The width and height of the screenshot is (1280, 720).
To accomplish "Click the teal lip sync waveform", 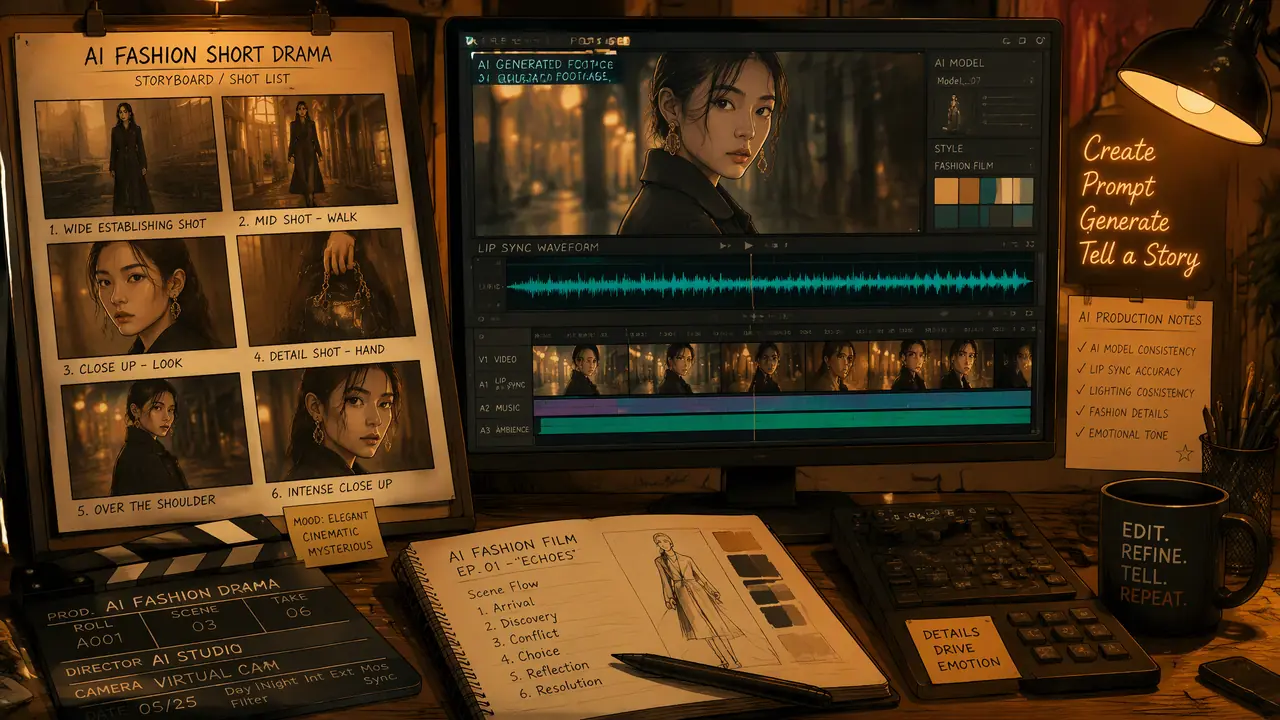I will [x=770, y=284].
